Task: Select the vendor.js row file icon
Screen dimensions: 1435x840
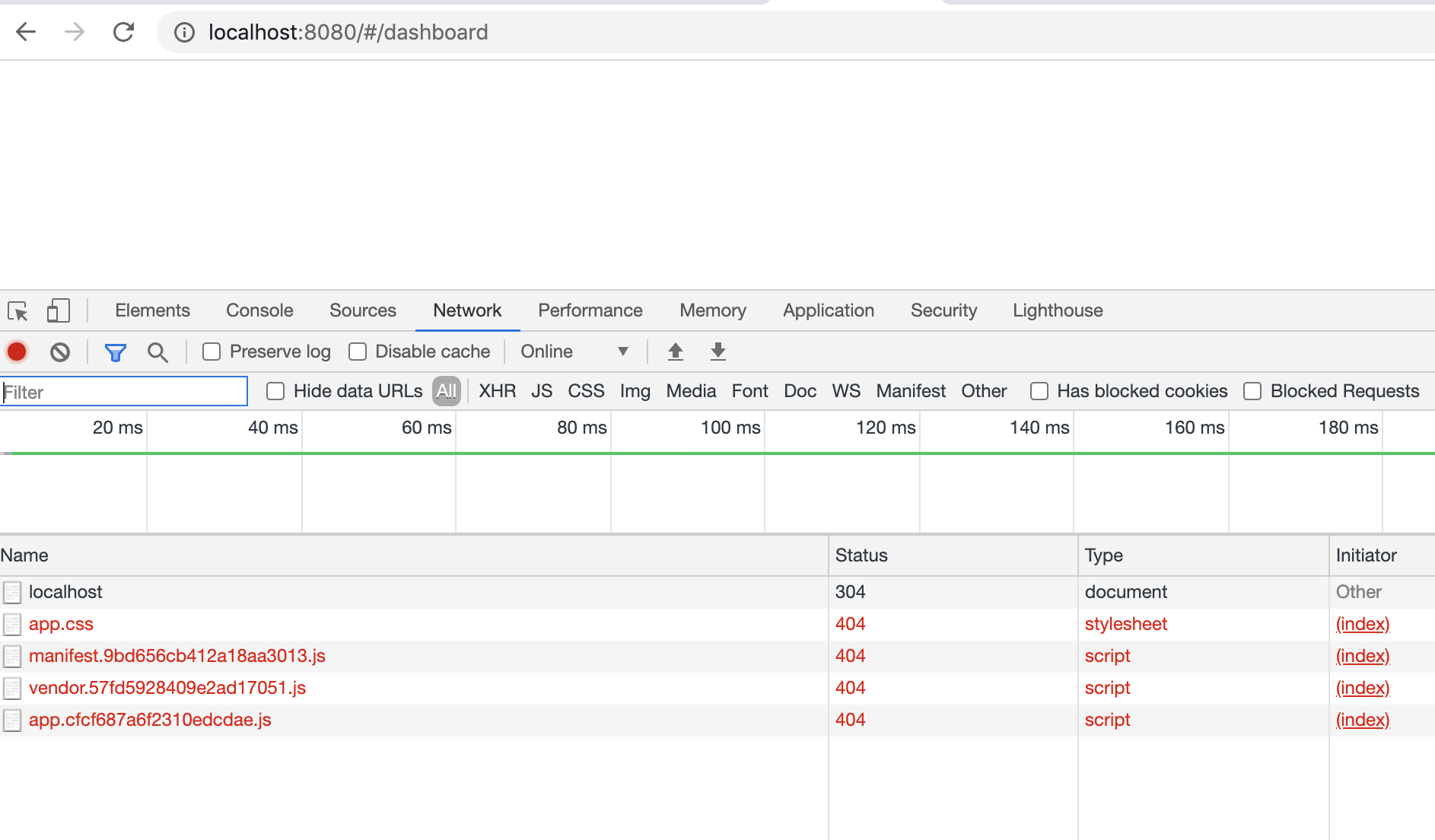Action: click(12, 688)
